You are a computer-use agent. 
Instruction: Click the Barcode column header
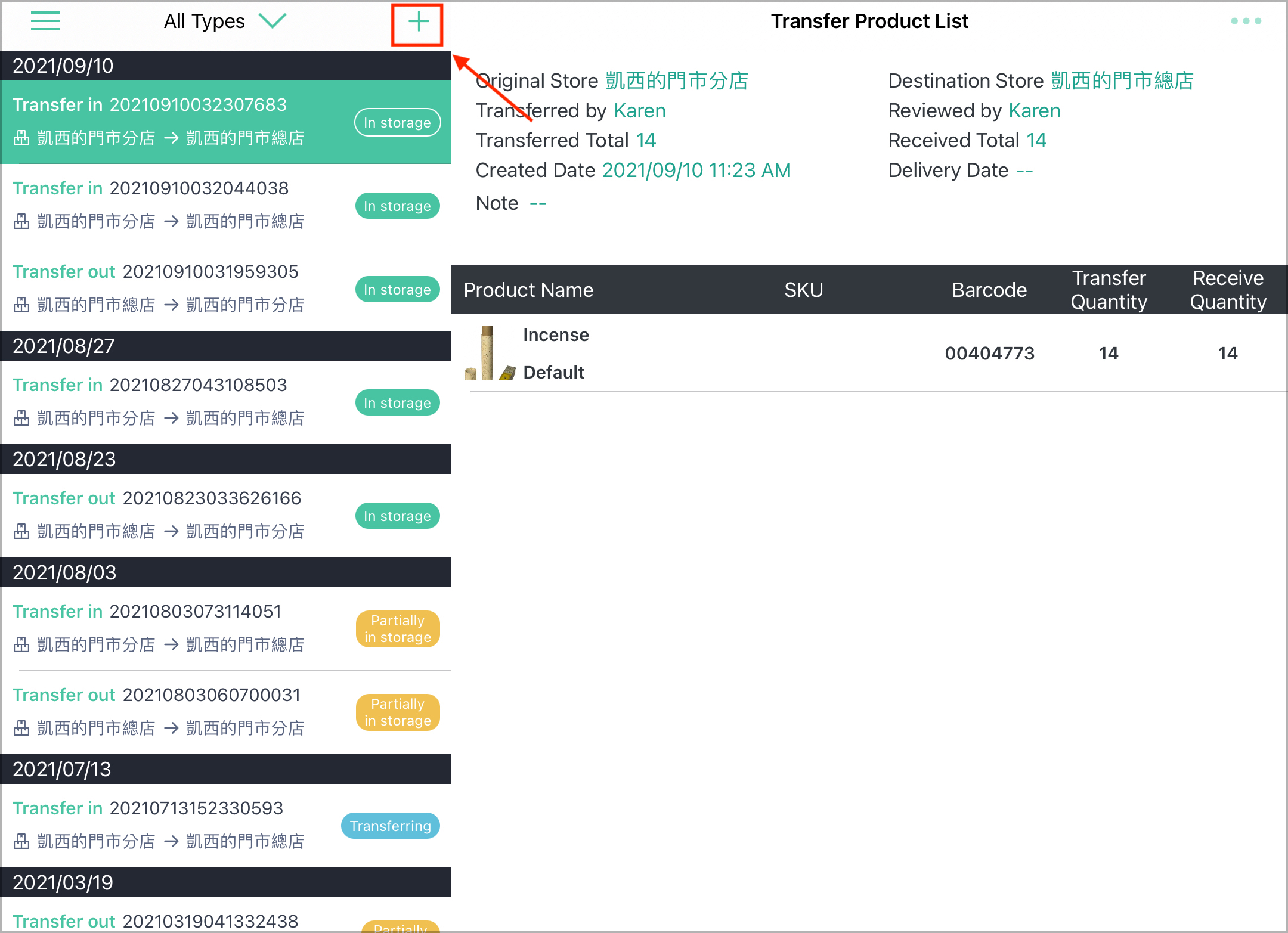989,290
